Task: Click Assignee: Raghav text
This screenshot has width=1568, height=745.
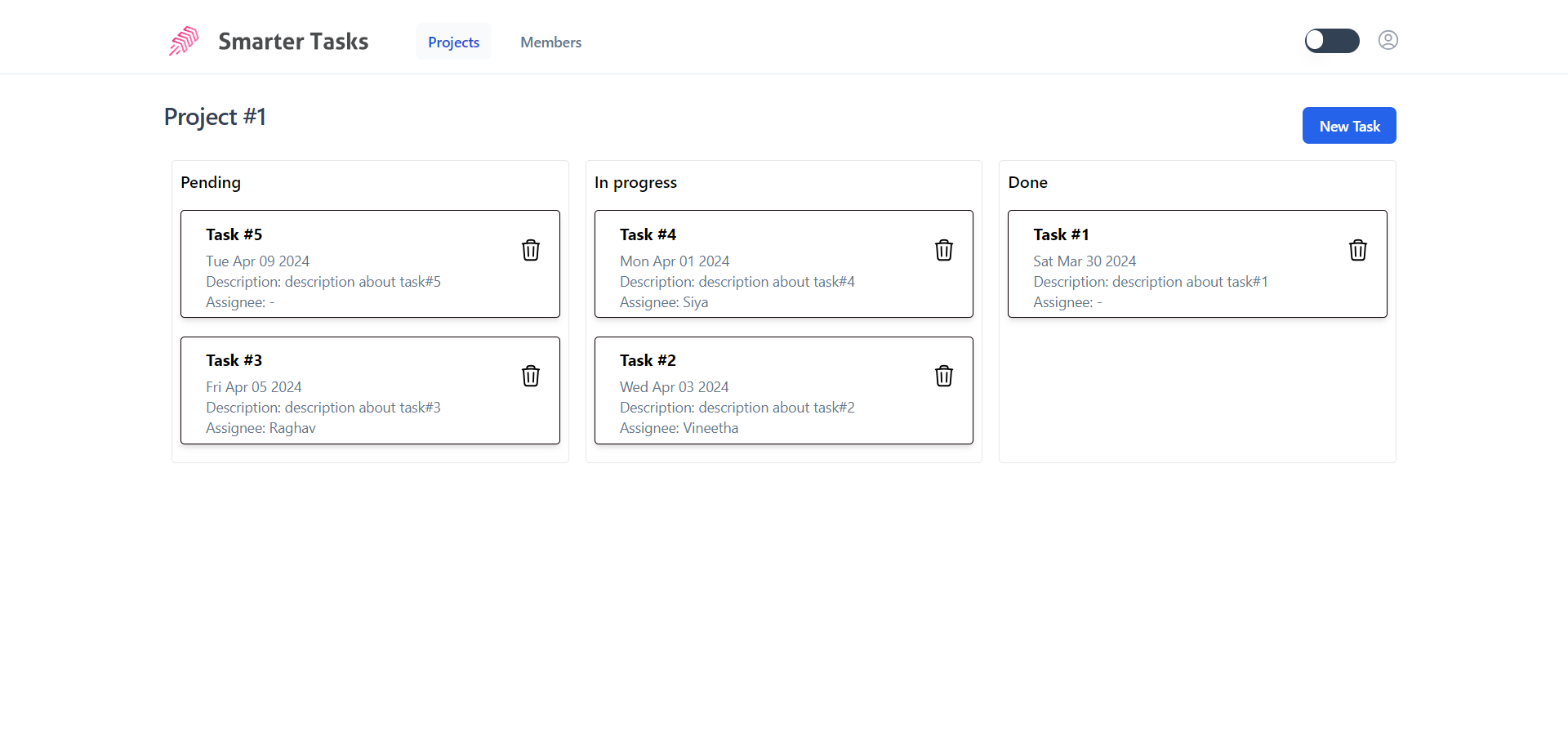Action: pyautogui.click(x=261, y=428)
